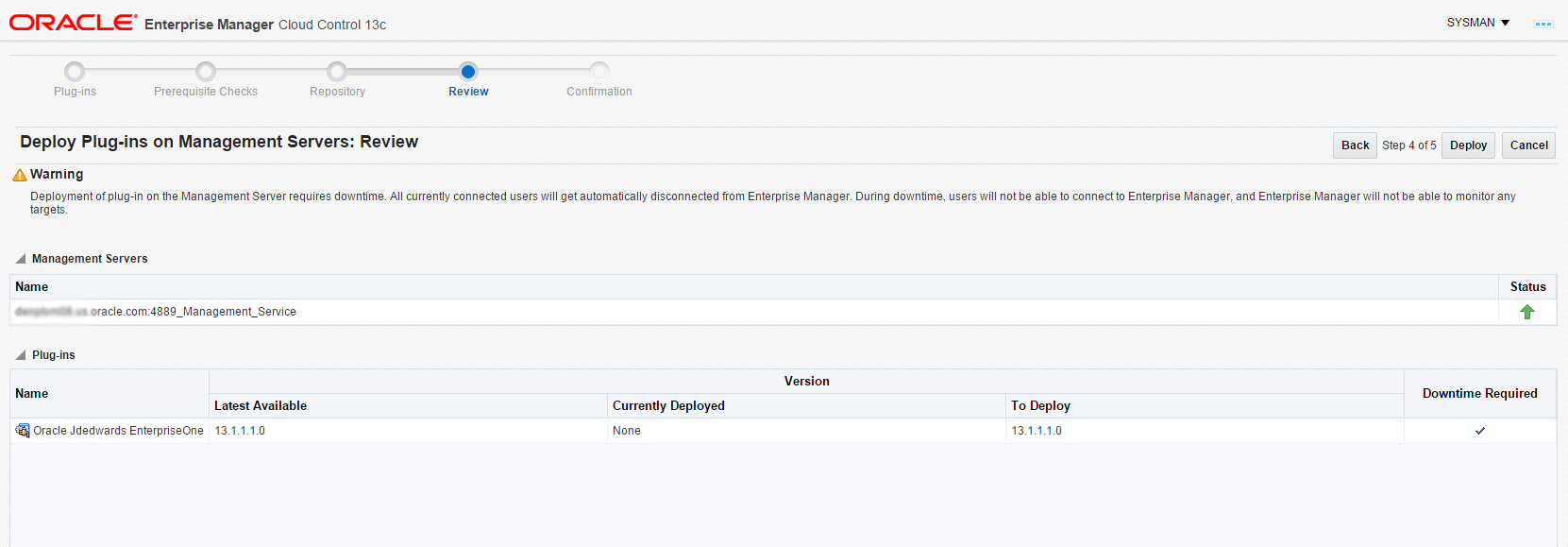Viewport: 1568px width, 547px height.
Task: Collapse the Management Servers section
Action: pyautogui.click(x=21, y=259)
